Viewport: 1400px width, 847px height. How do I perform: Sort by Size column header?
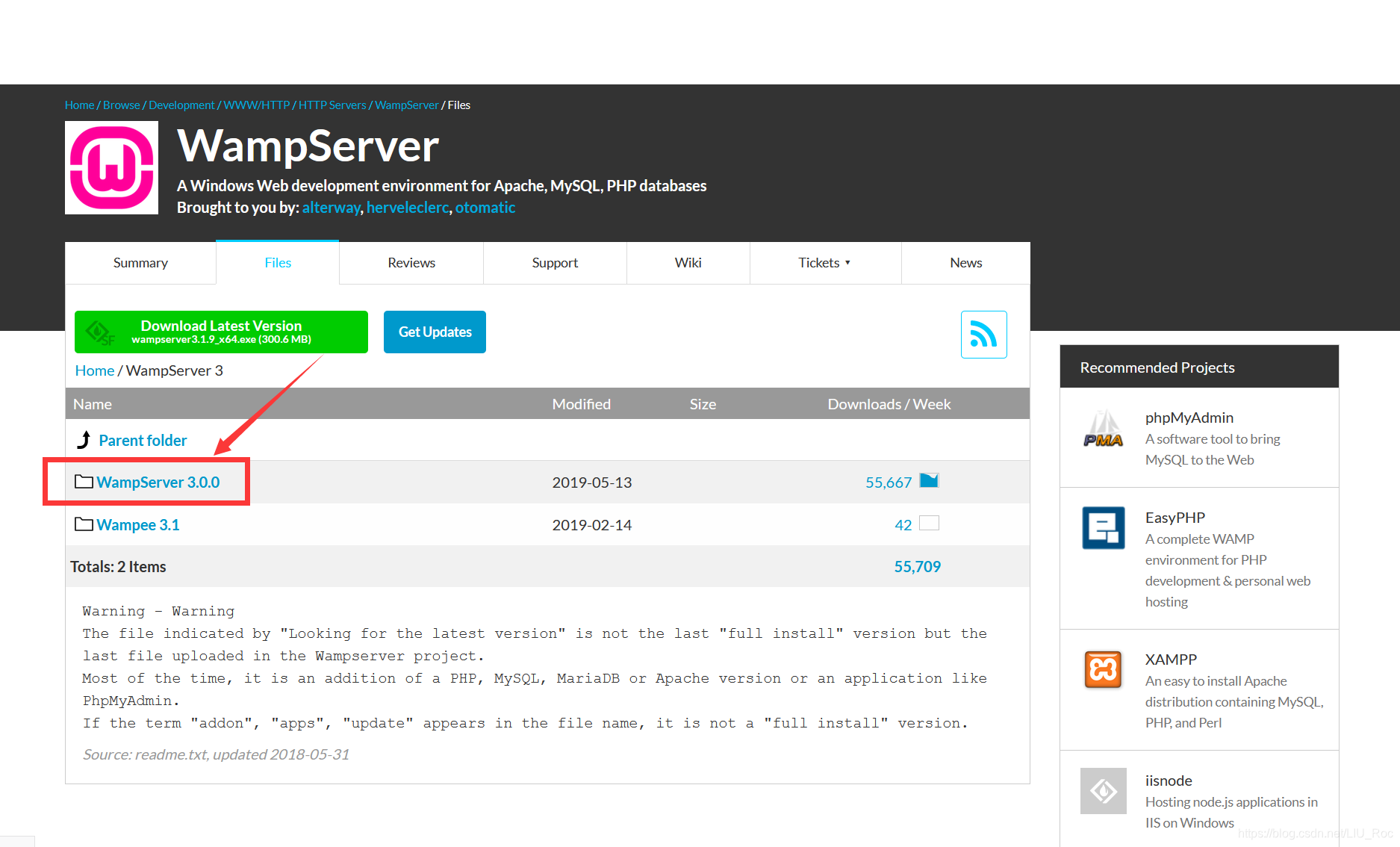pos(703,404)
